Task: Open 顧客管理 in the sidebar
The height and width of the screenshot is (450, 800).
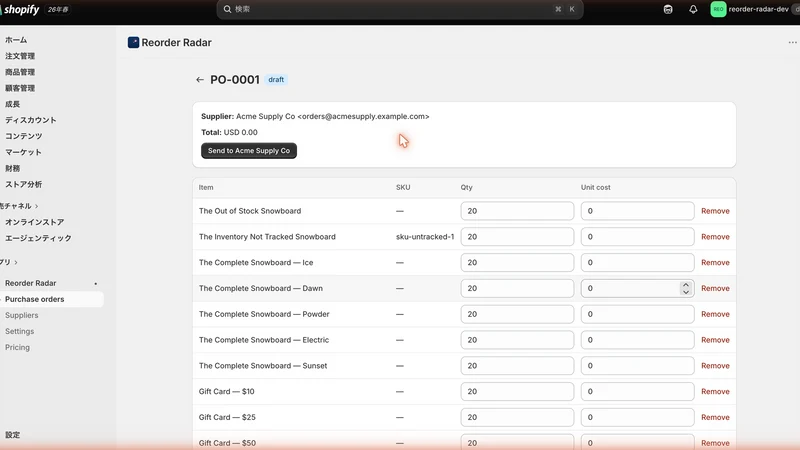Action: (20, 88)
